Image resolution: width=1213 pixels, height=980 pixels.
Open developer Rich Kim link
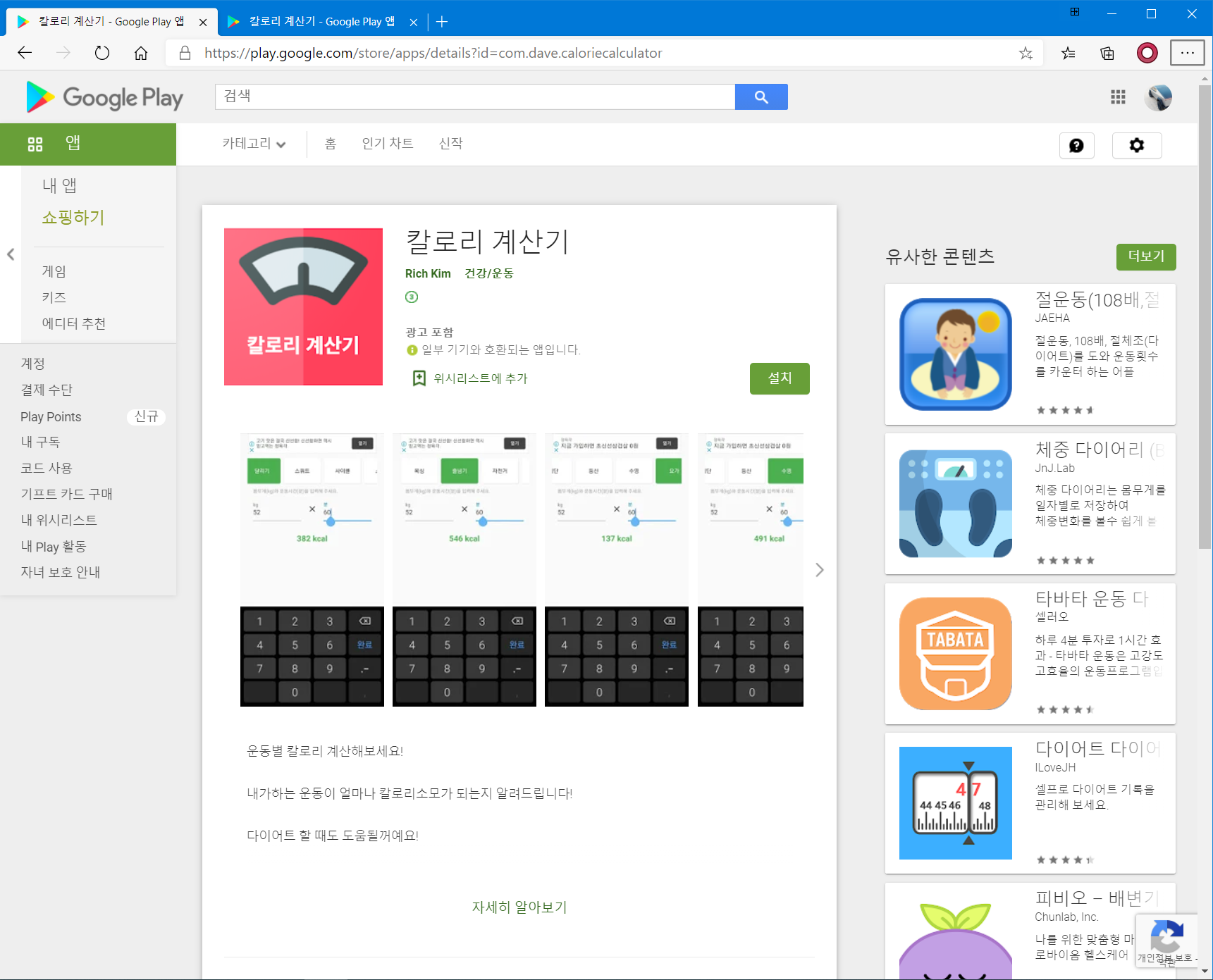click(x=428, y=273)
